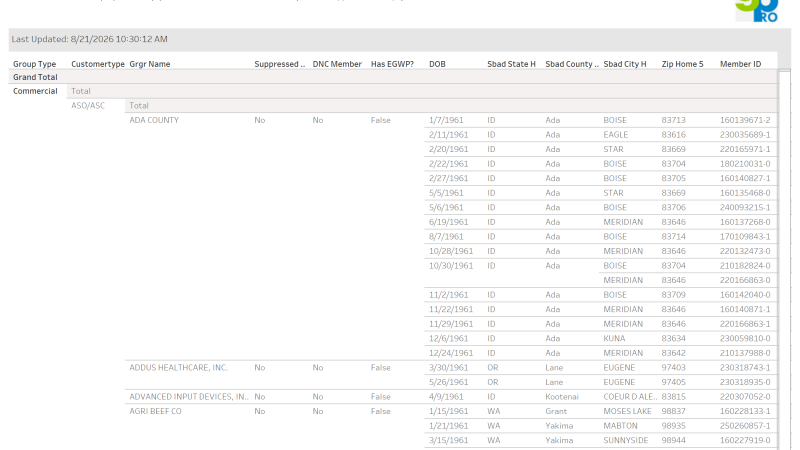Screen dimensions: 800x450
Task: Click the DNC Member column header
Action: coord(337,64)
